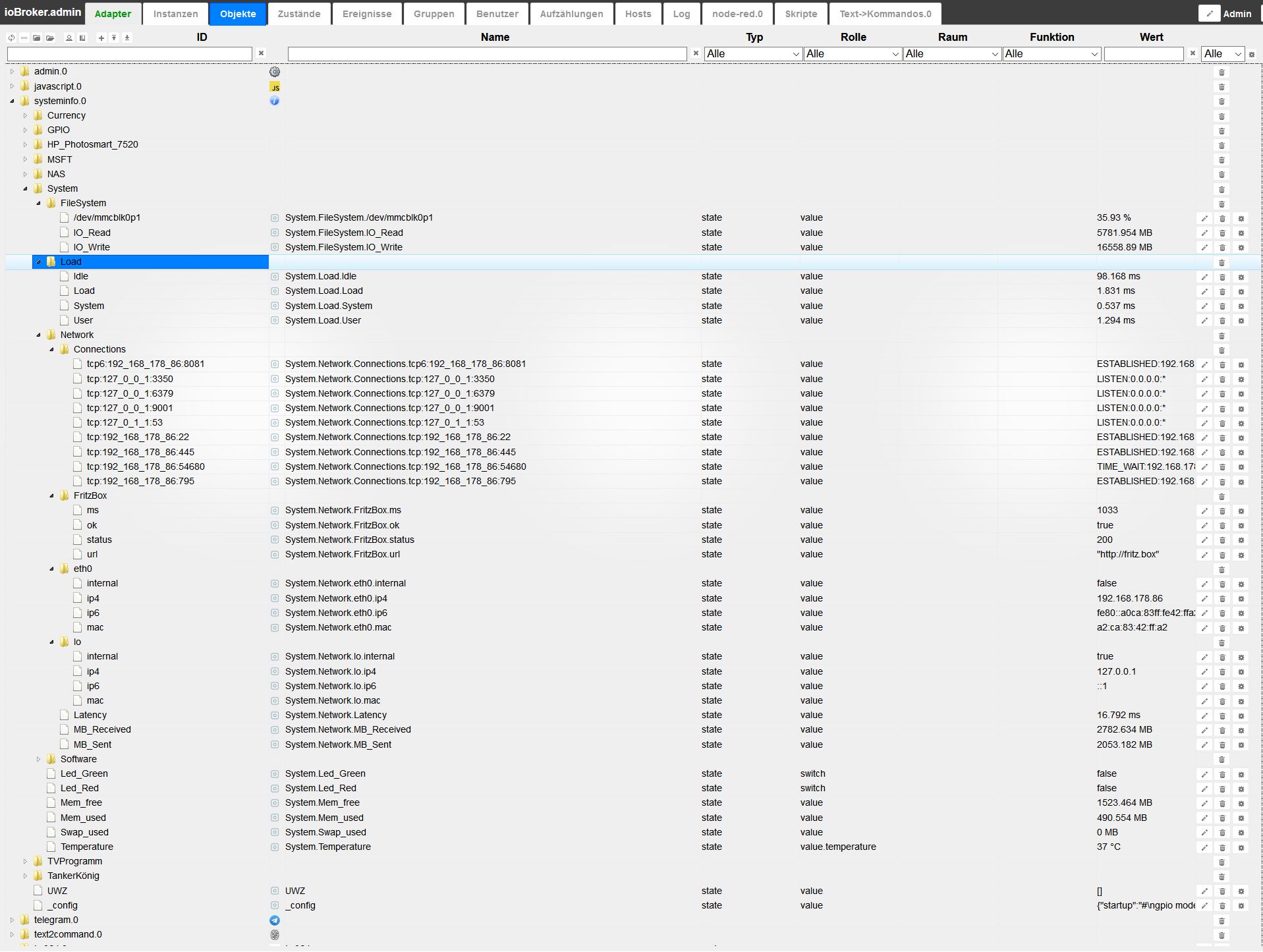This screenshot has height=952, width=1263.
Task: Focus the ID filter input field
Action: tap(130, 54)
